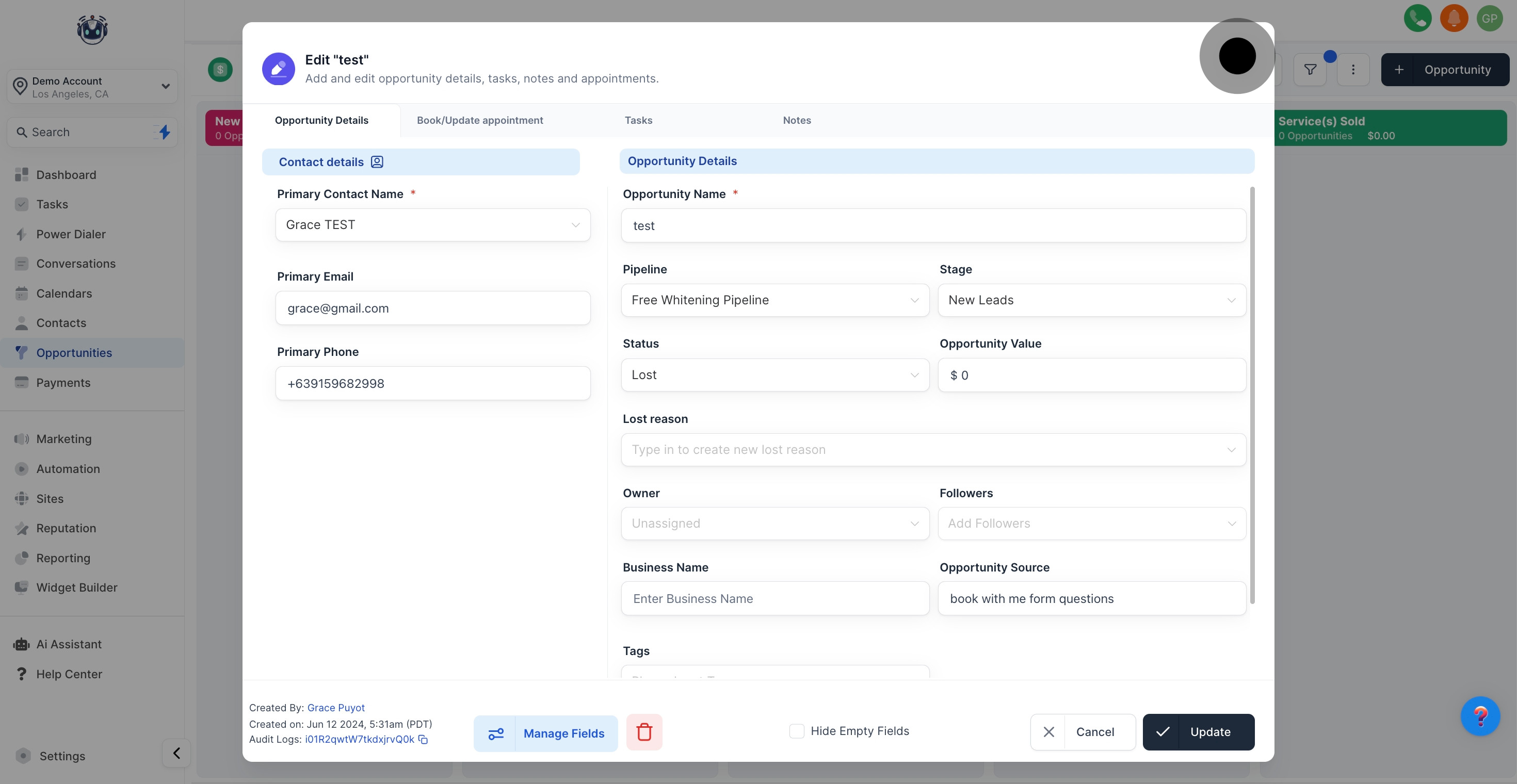Expand the Status dropdown showing Lost
The width and height of the screenshot is (1517, 784).
[x=774, y=375]
